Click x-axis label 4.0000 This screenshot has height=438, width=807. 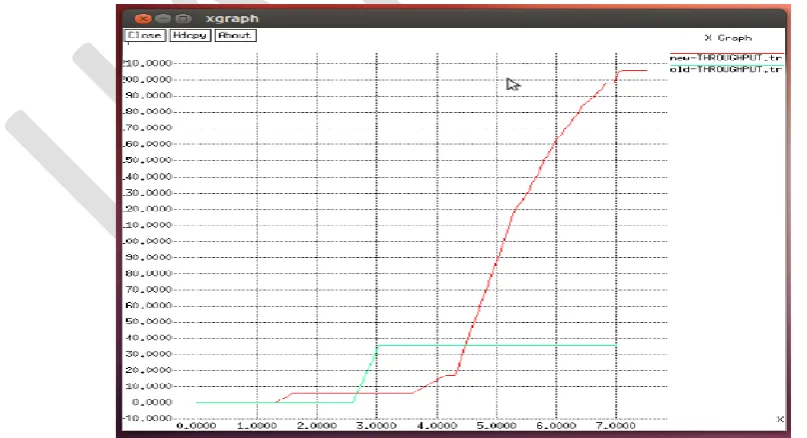pyautogui.click(x=436, y=426)
